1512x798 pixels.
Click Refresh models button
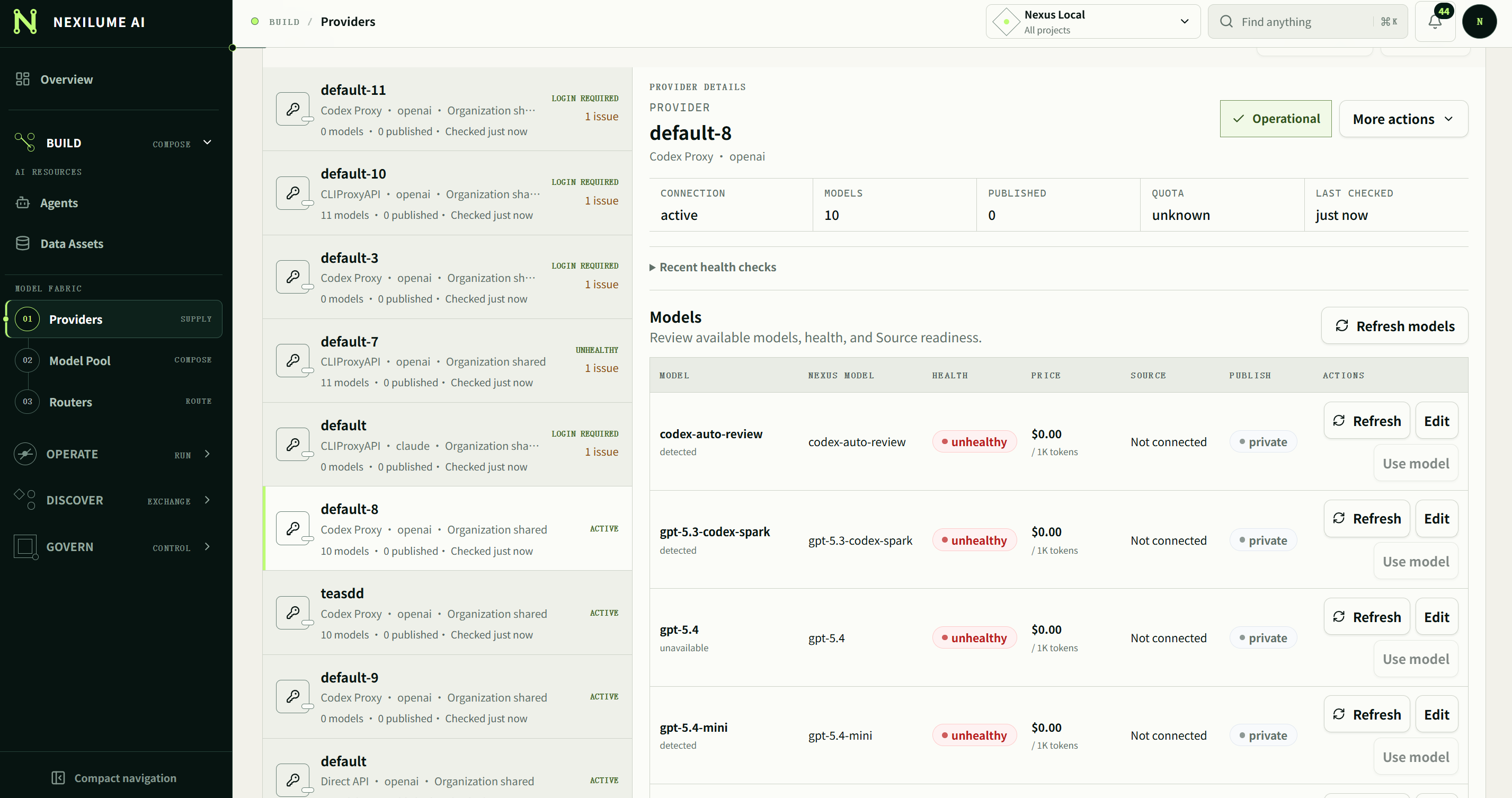(x=1394, y=325)
